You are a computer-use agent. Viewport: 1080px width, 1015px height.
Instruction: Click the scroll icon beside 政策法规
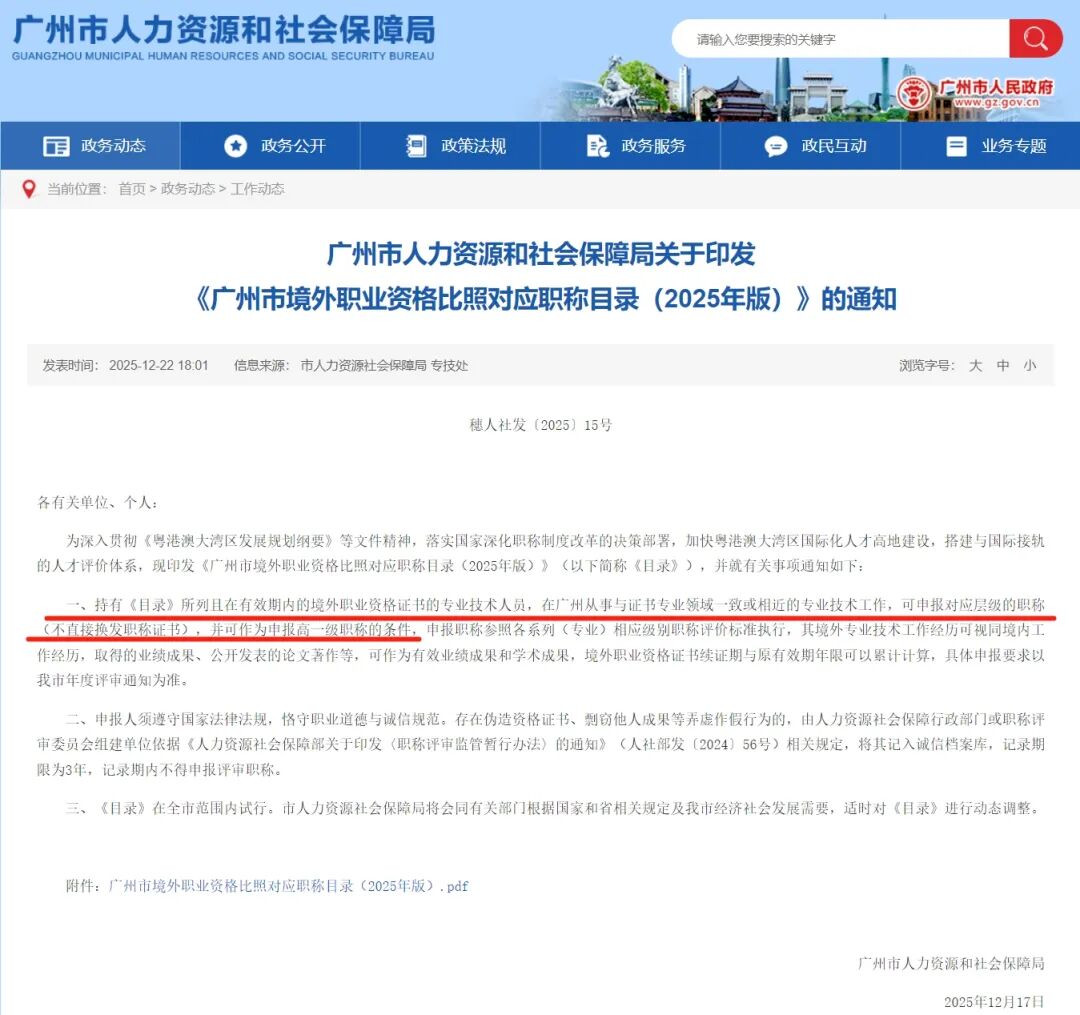click(416, 146)
